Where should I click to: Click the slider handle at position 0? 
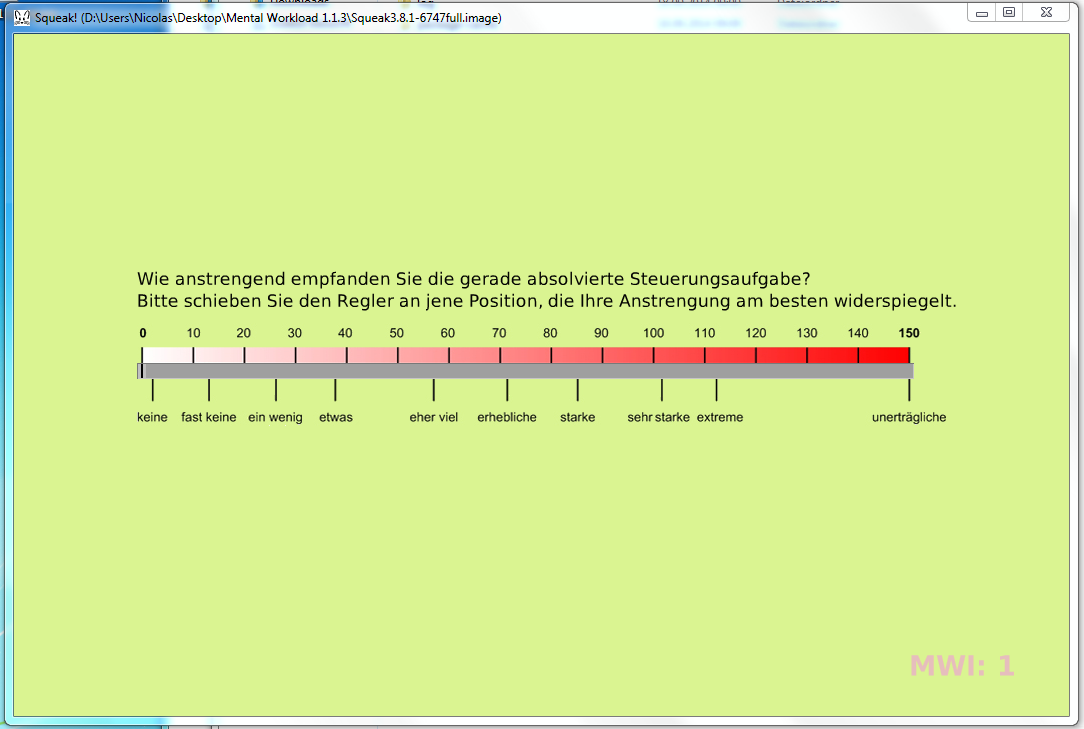[141, 371]
